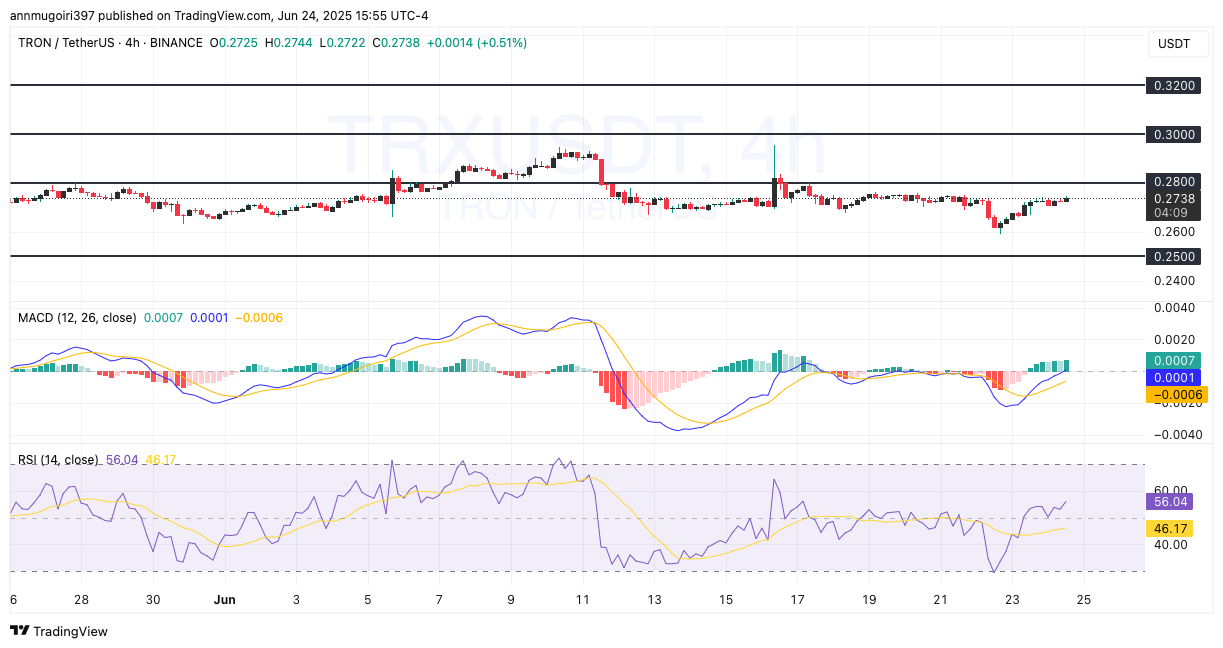Screen dimensions: 1223x648
Task: Select the horizontal line at 0.2500
Action: (577, 256)
